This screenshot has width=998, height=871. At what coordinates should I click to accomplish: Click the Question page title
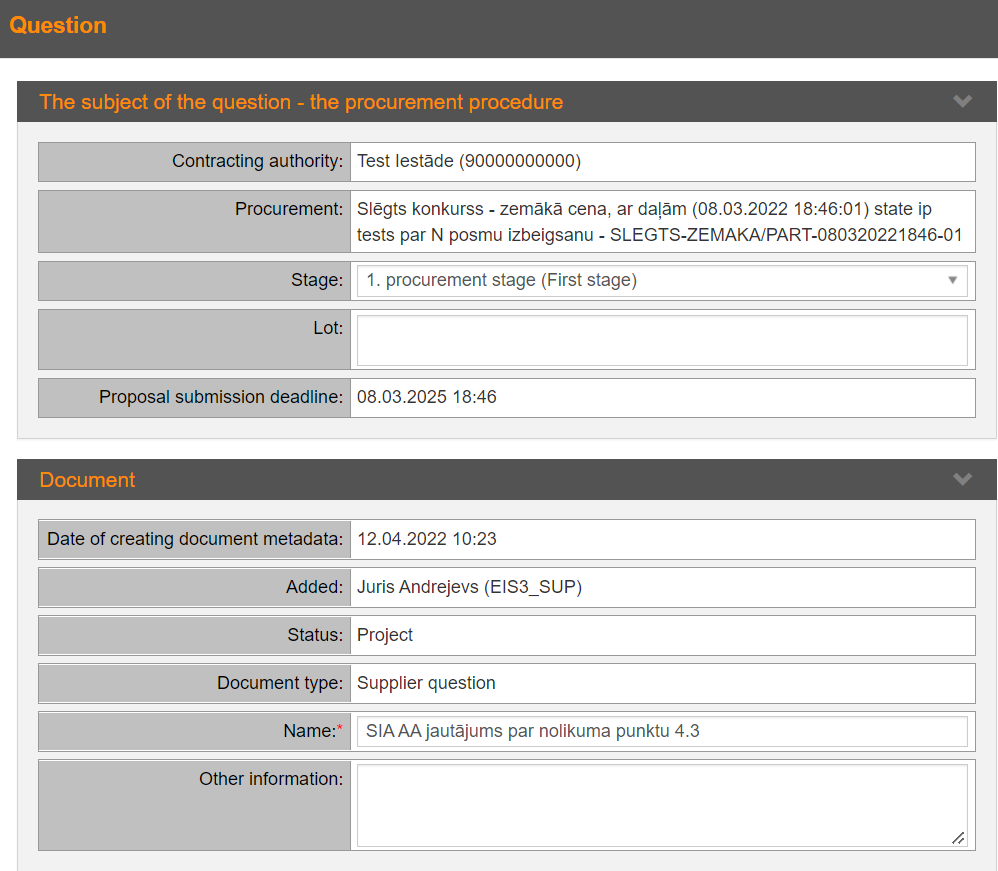coord(58,26)
